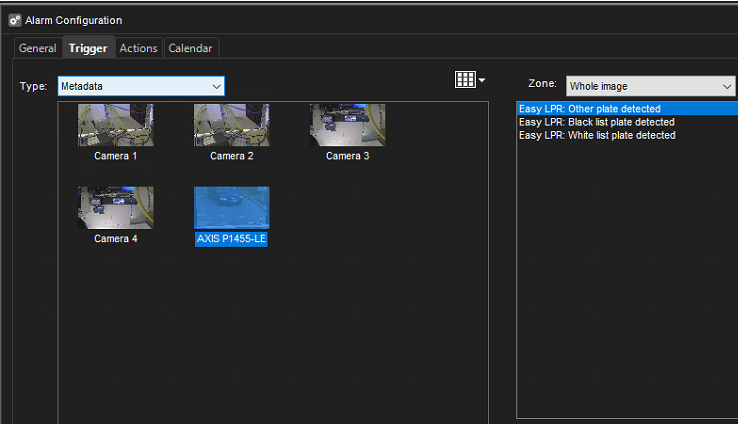Select the Camera 1 thumbnail image
738x425 pixels.
[116, 125]
